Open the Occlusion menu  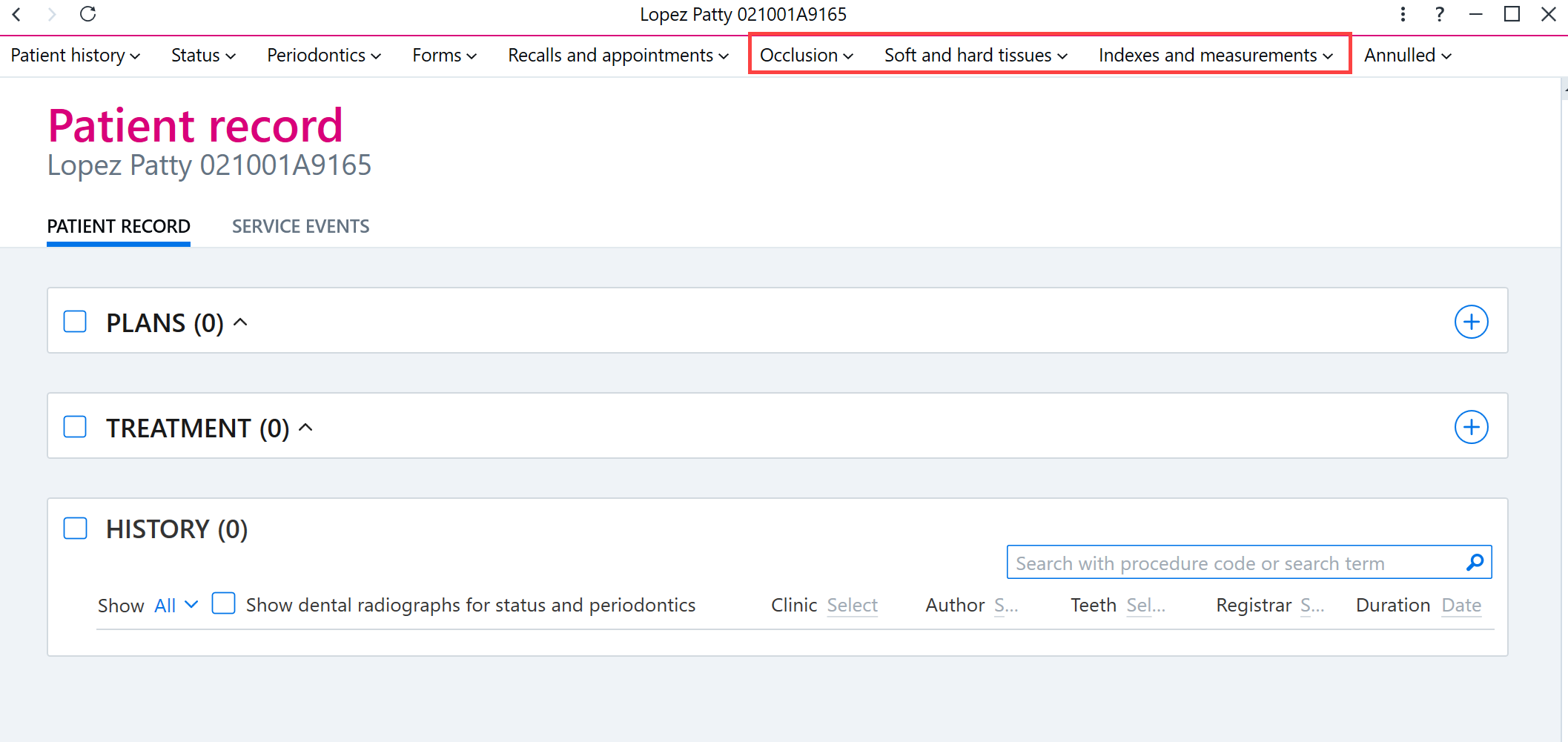point(807,56)
